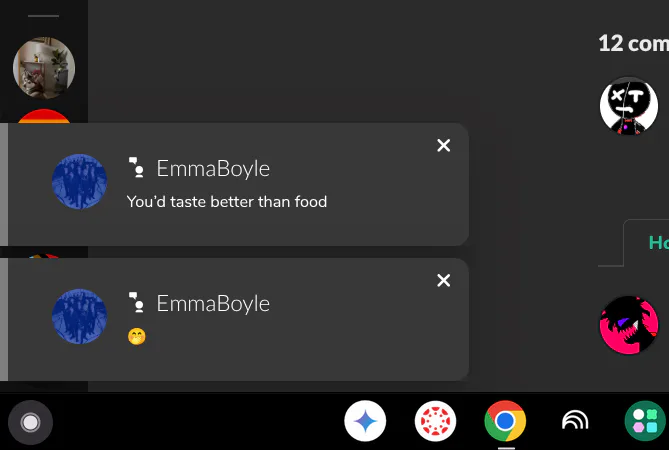Open the black-and-white X-eyed commenter avatar
Image resolution: width=669 pixels, height=450 pixels.
click(x=629, y=105)
